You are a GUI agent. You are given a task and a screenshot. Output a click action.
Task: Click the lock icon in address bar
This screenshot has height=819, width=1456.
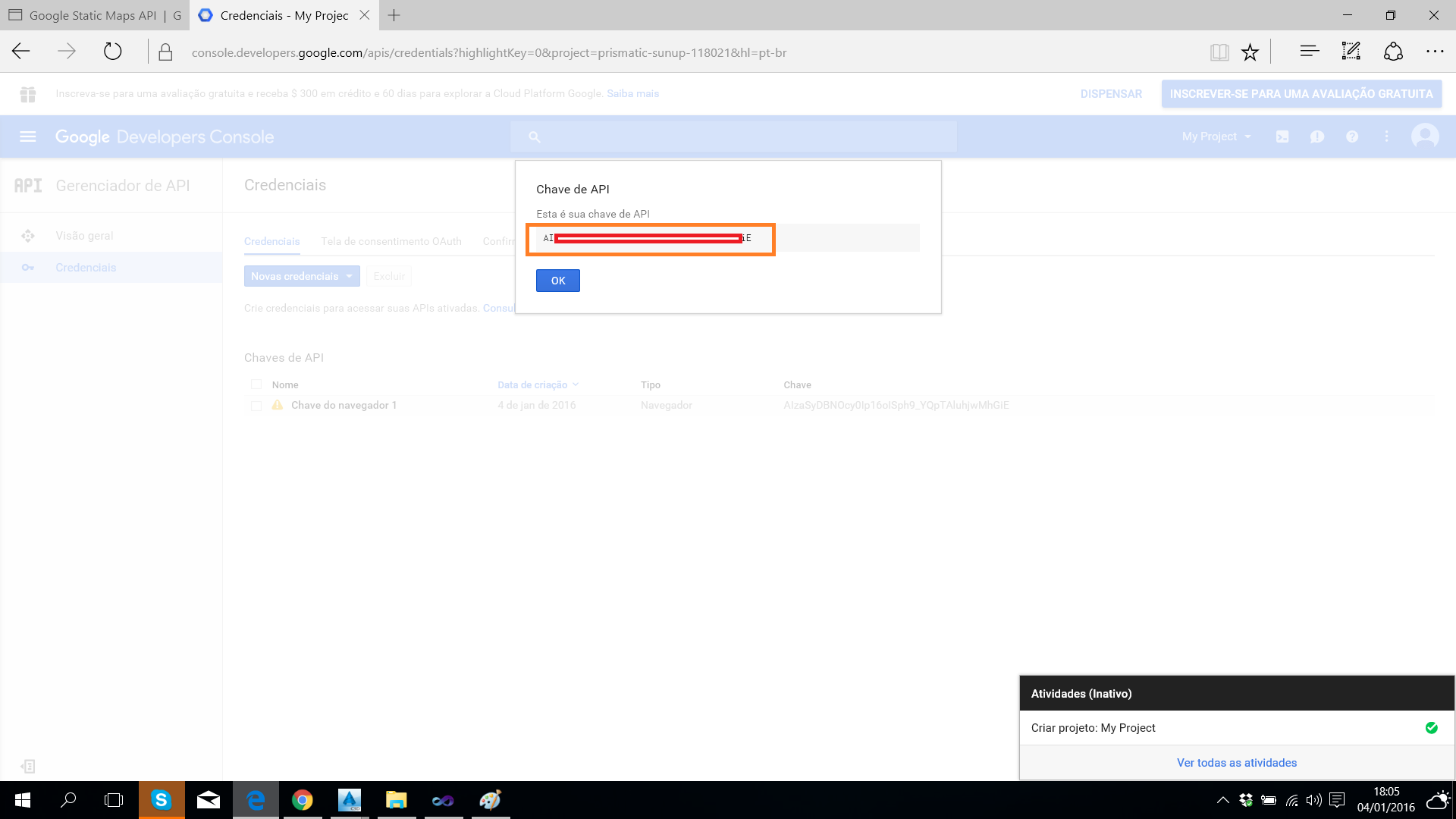click(x=165, y=52)
